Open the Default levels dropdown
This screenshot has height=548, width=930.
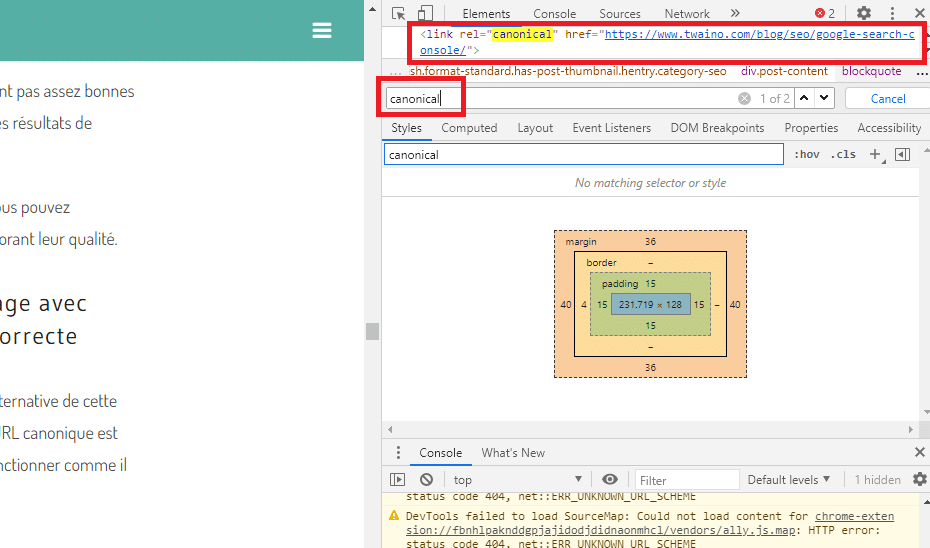[x=788, y=480]
